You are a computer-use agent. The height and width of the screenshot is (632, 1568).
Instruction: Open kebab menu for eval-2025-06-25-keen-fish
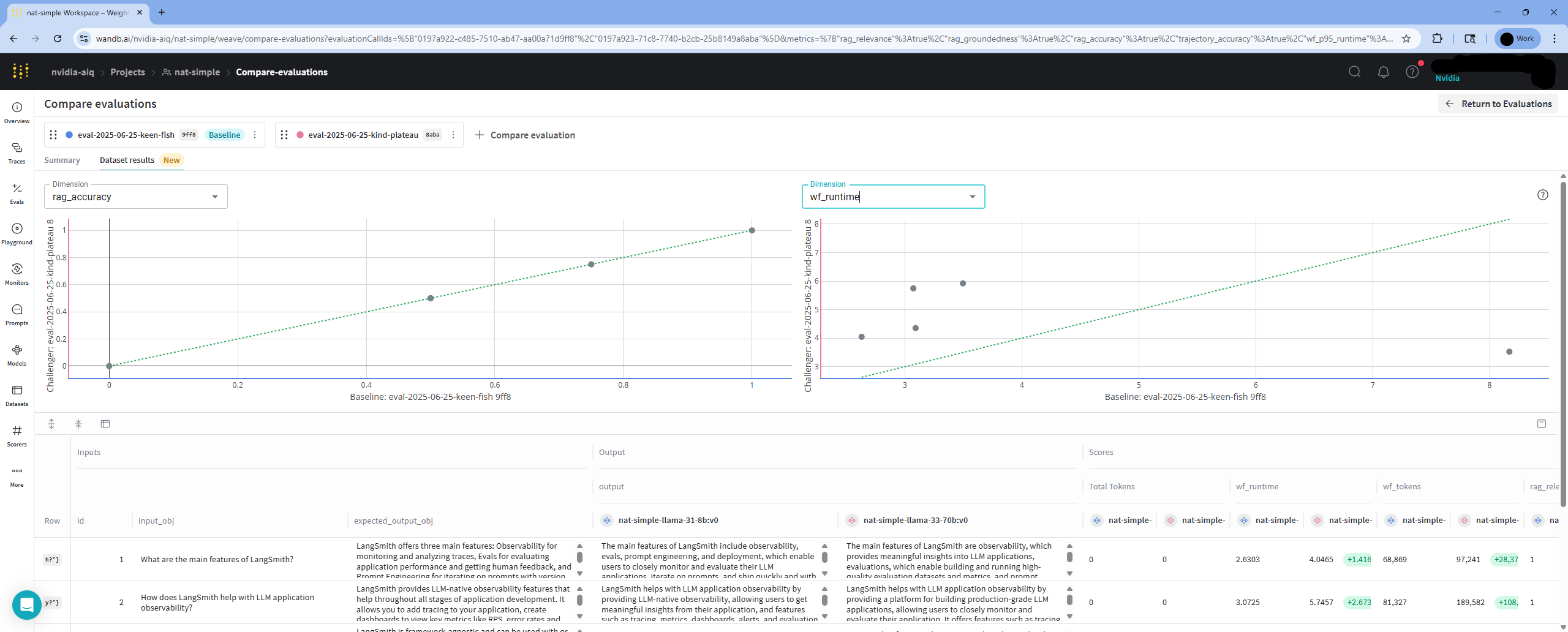point(255,135)
